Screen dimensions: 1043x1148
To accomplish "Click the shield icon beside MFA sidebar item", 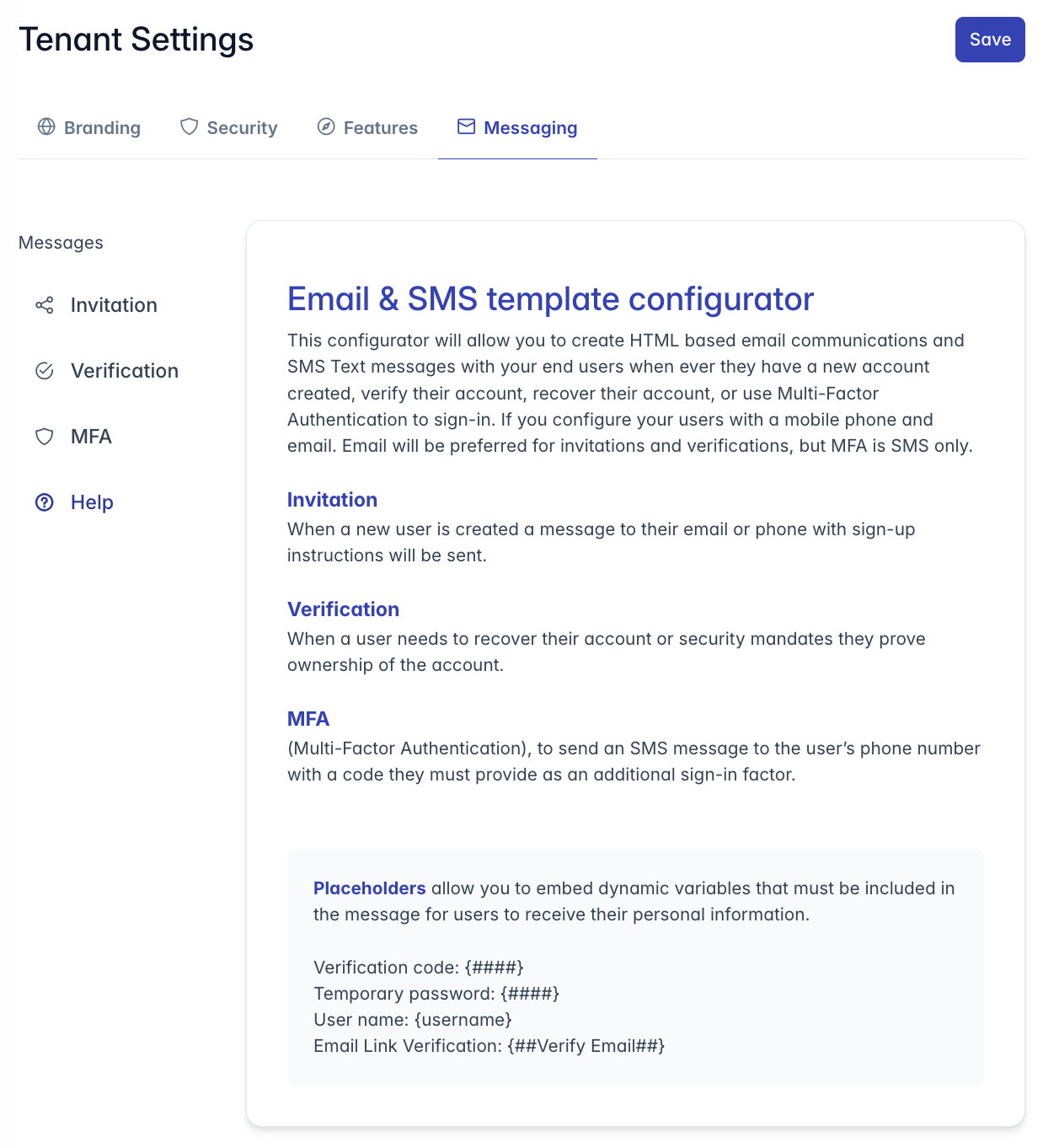I will [45, 437].
